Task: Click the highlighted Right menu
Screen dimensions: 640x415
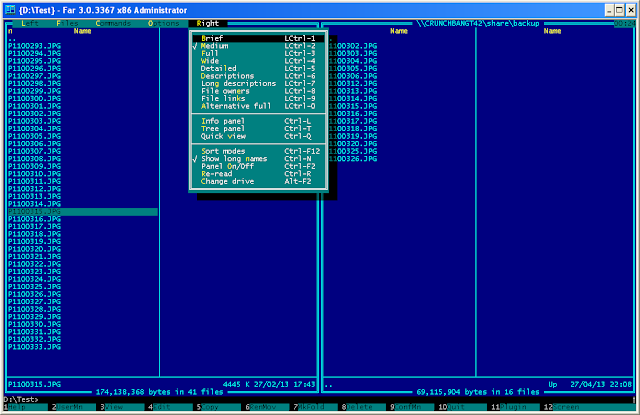Action: pos(208,23)
